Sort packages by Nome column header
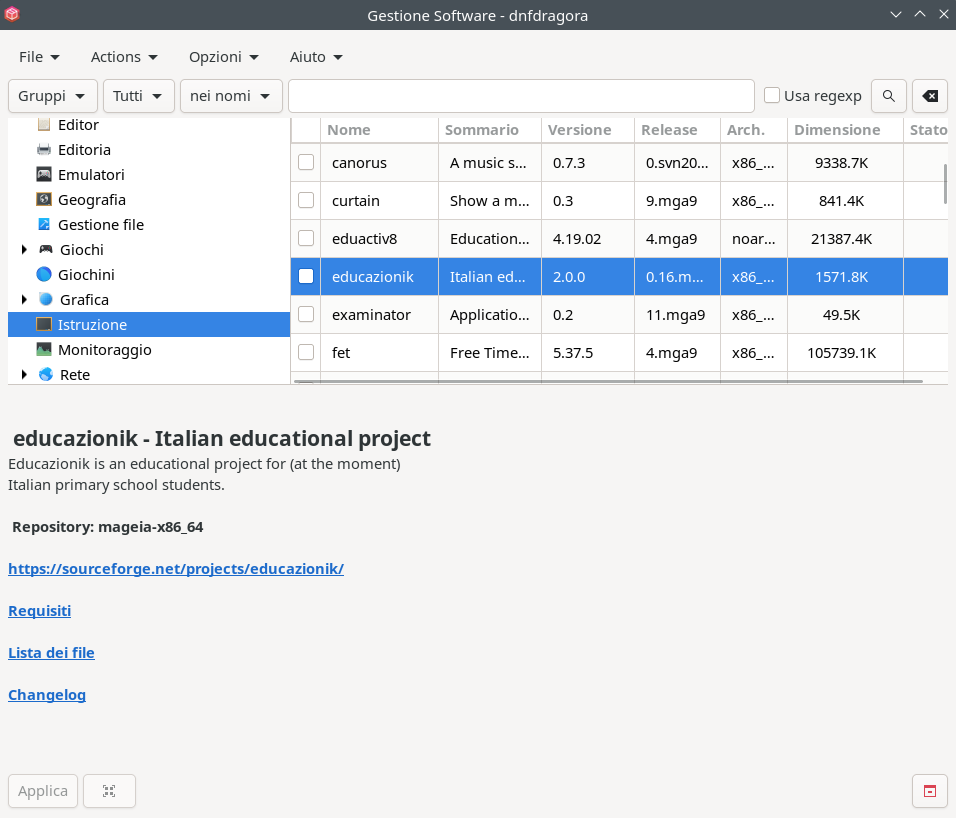 click(379, 130)
